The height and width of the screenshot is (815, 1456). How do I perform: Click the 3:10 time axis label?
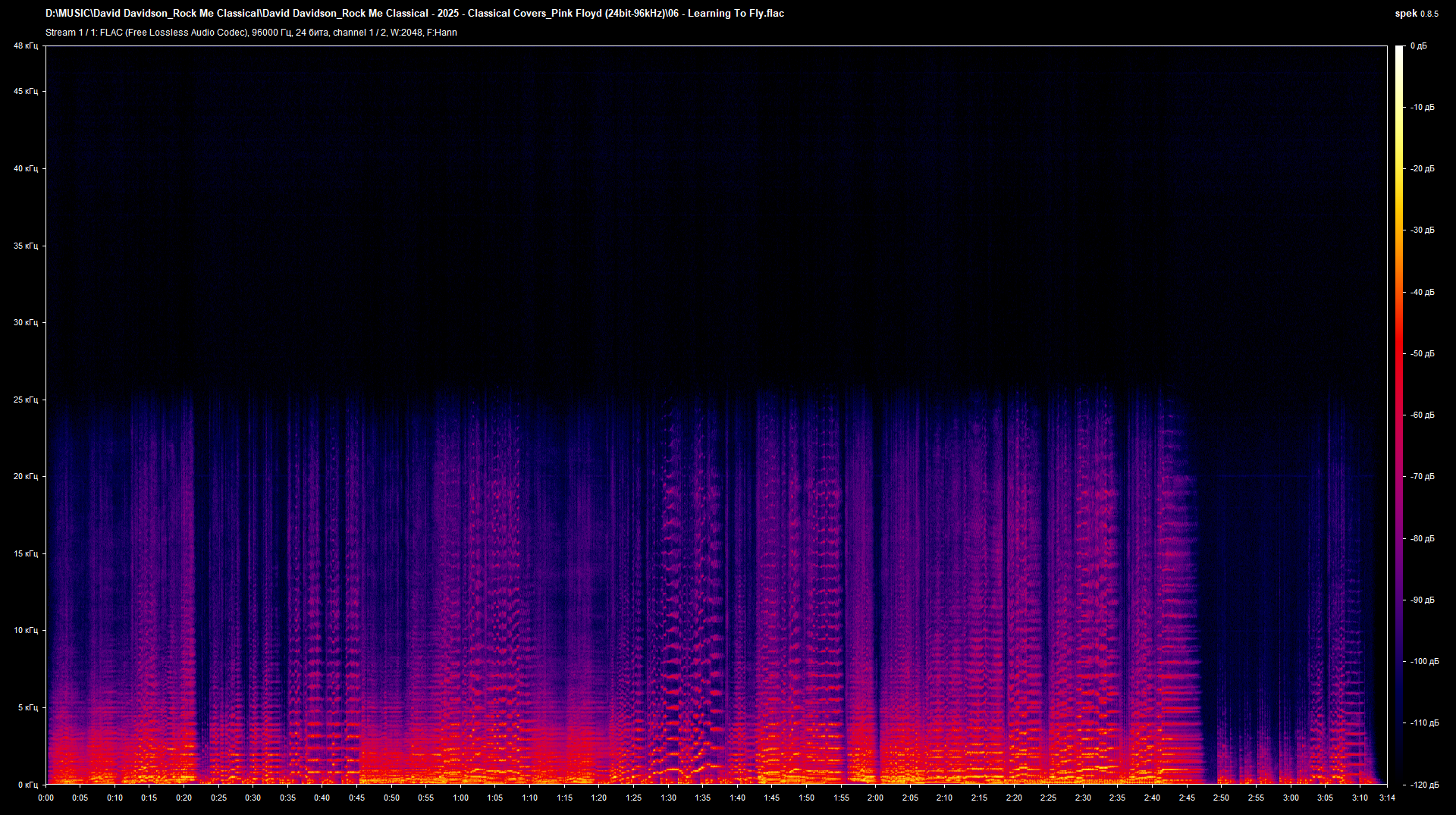point(1360,798)
